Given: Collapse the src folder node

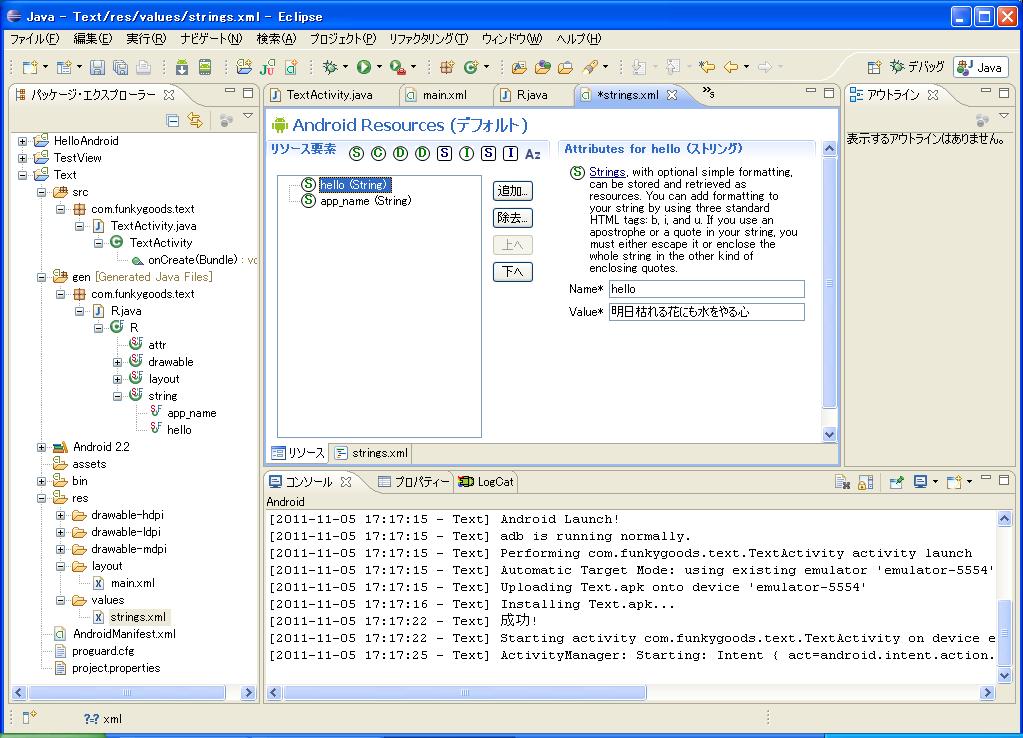Looking at the screenshot, I should click(x=42, y=192).
